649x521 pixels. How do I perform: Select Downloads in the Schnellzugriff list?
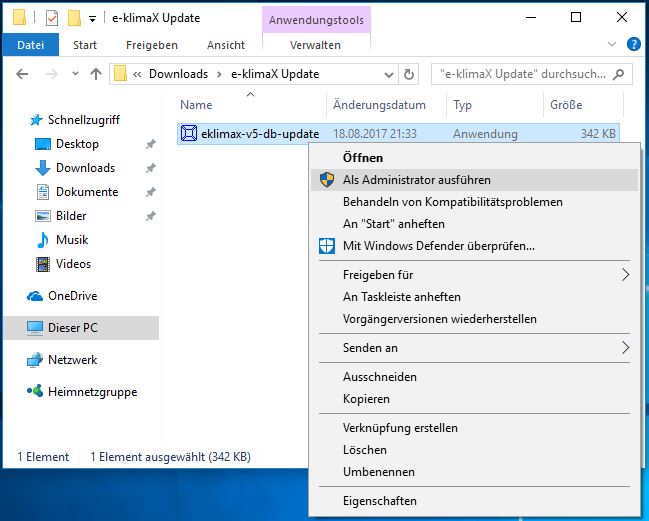pyautogui.click(x=85, y=168)
